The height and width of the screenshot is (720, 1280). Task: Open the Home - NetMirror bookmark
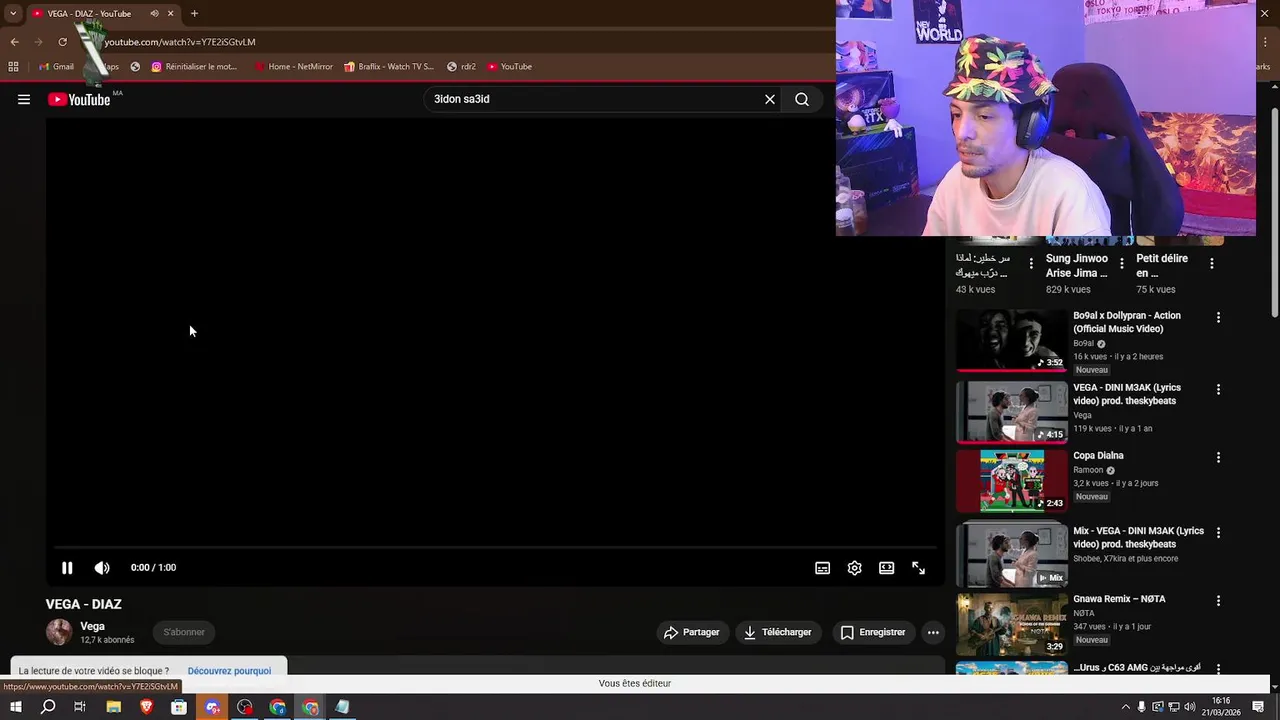point(293,67)
